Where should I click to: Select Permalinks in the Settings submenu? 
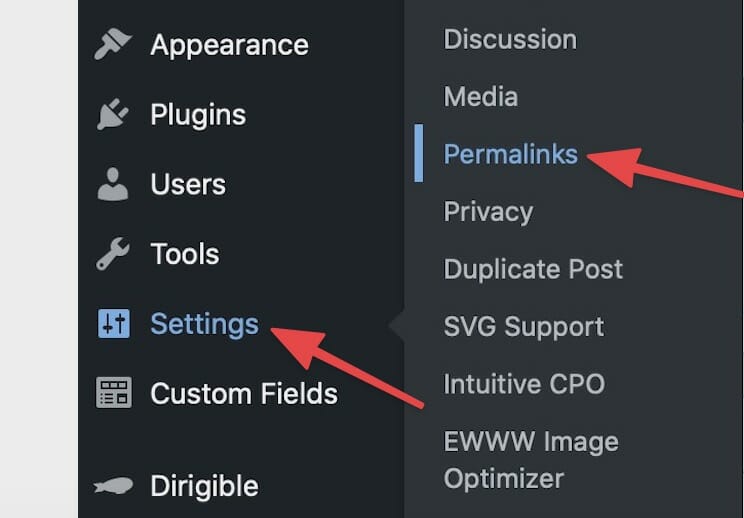coord(511,154)
